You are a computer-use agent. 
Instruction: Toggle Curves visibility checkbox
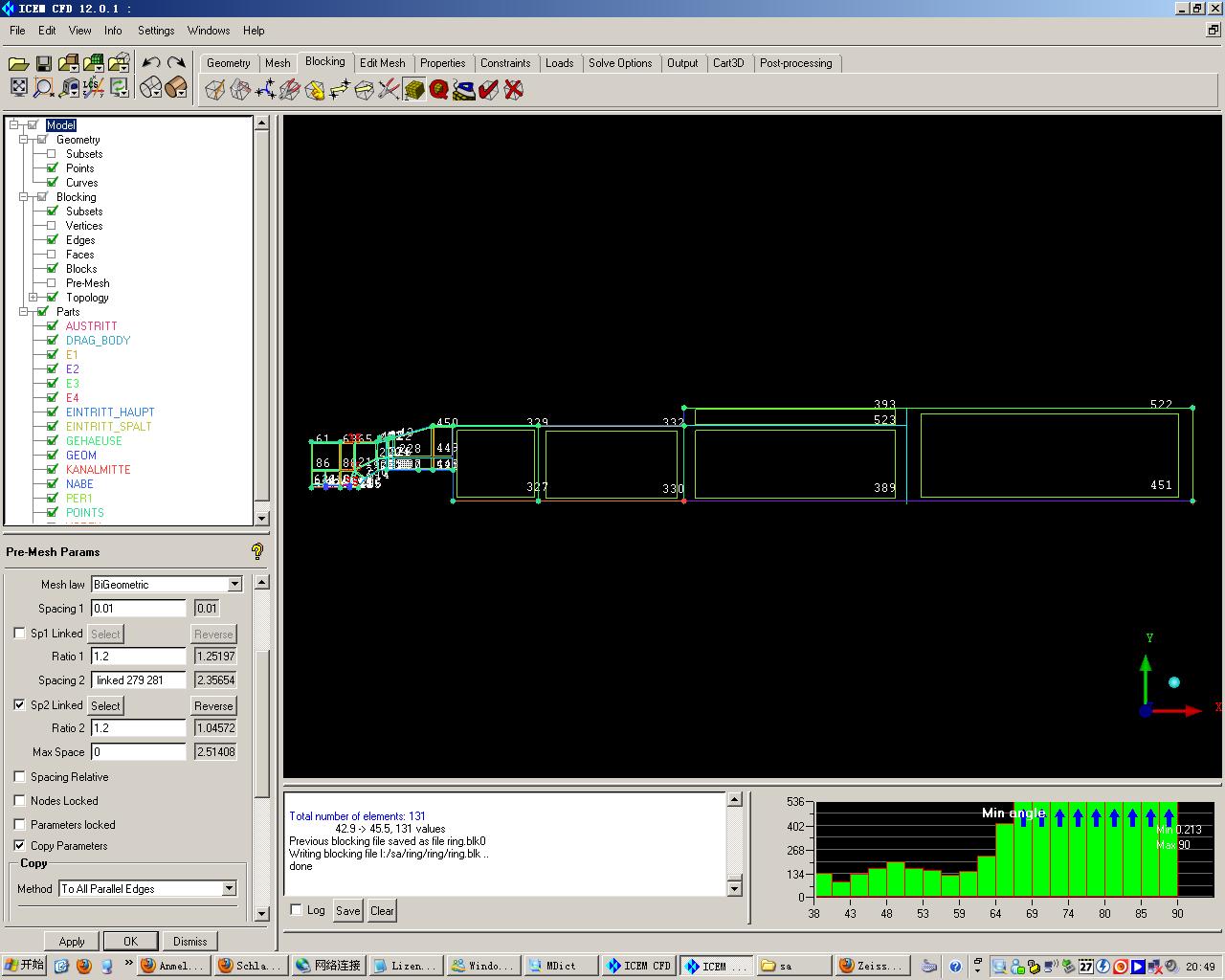(52, 182)
